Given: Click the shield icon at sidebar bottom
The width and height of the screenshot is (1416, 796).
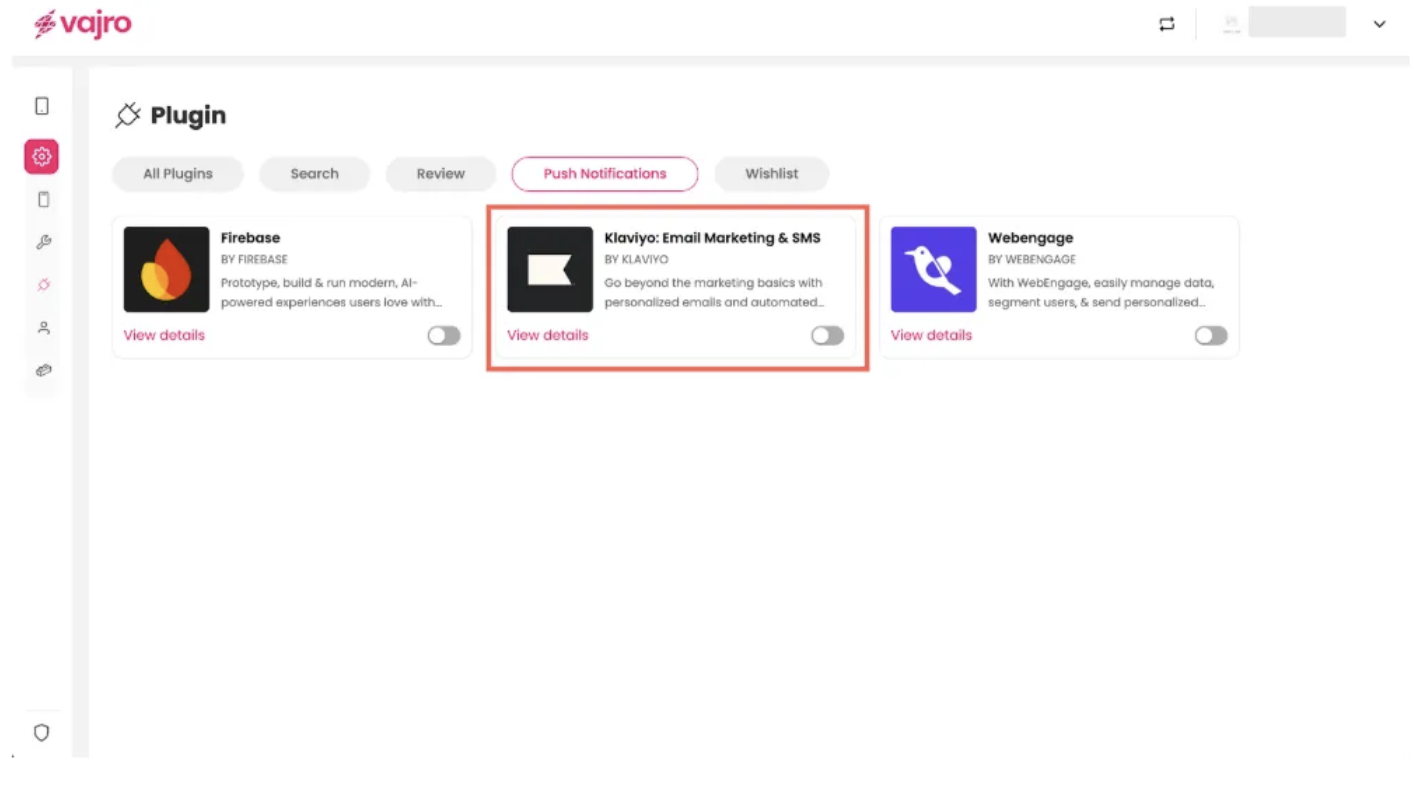Looking at the screenshot, I should tap(41, 733).
